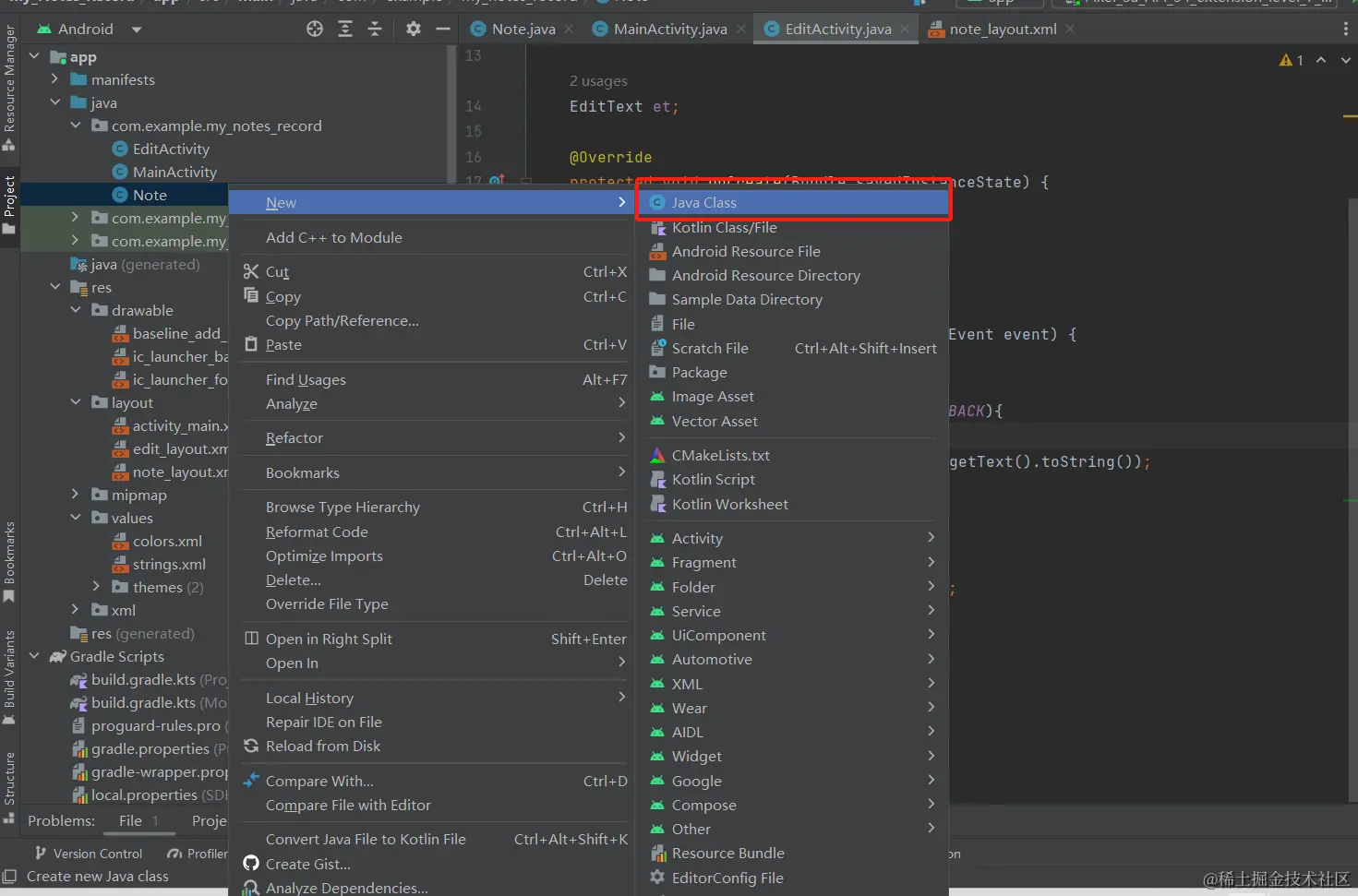Close the Note.java tab

pyautogui.click(x=569, y=30)
